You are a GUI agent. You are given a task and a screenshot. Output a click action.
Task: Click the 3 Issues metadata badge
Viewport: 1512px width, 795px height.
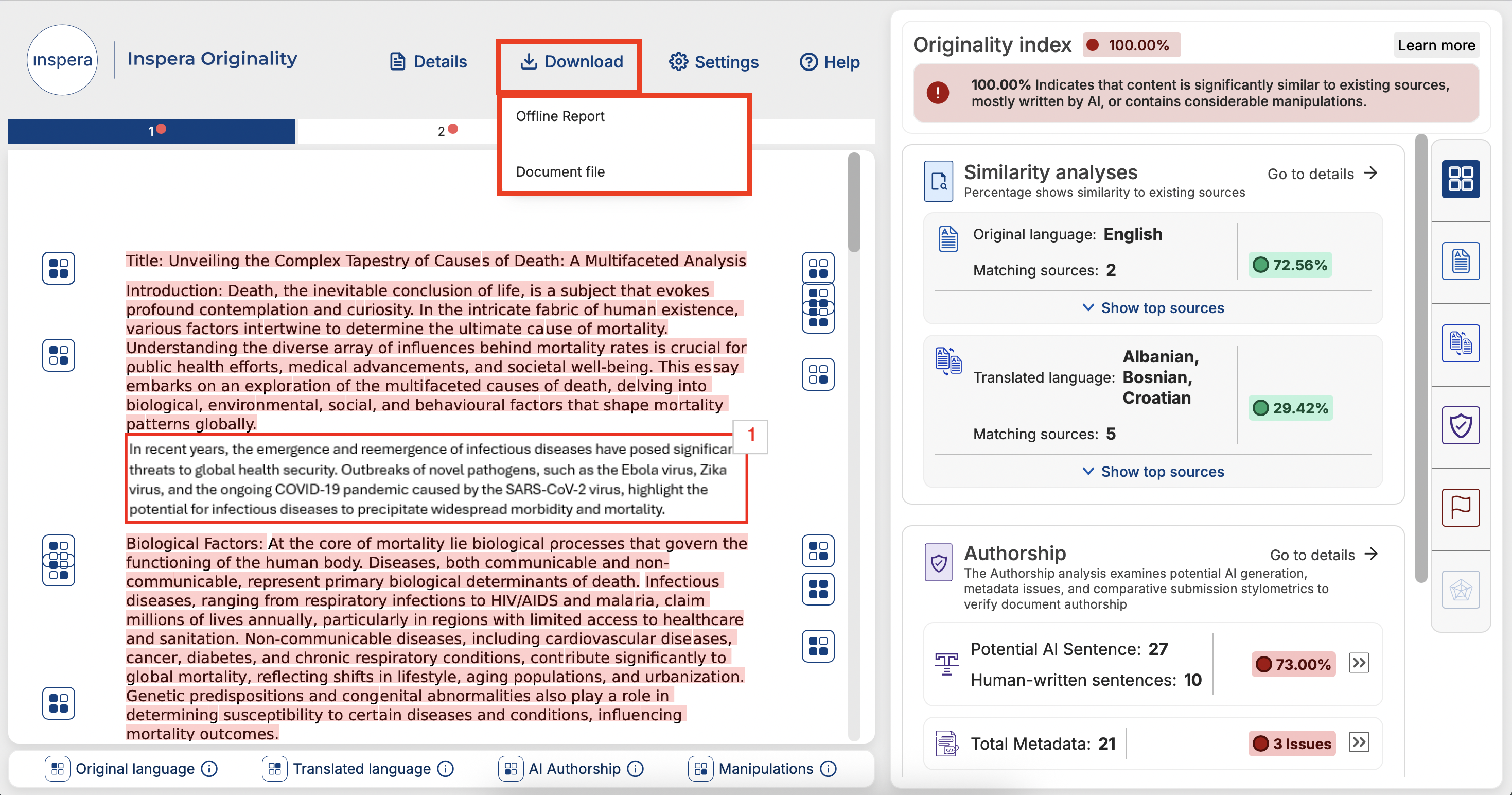[1292, 744]
